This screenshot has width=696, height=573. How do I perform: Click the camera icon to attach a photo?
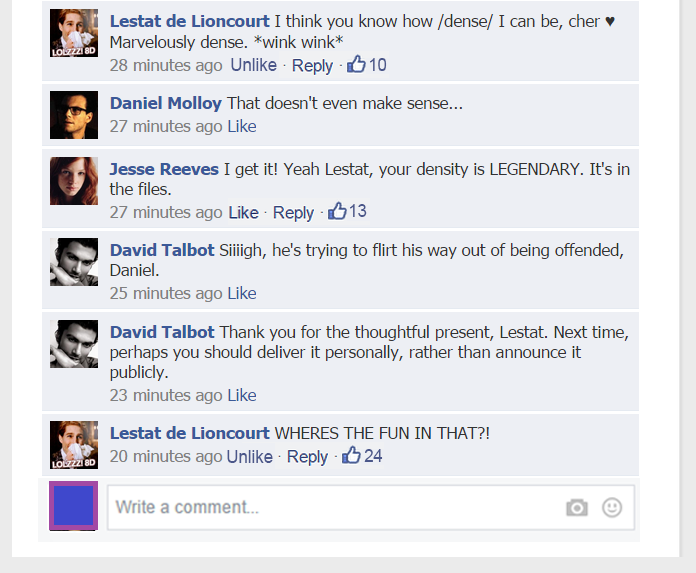pyautogui.click(x=577, y=508)
